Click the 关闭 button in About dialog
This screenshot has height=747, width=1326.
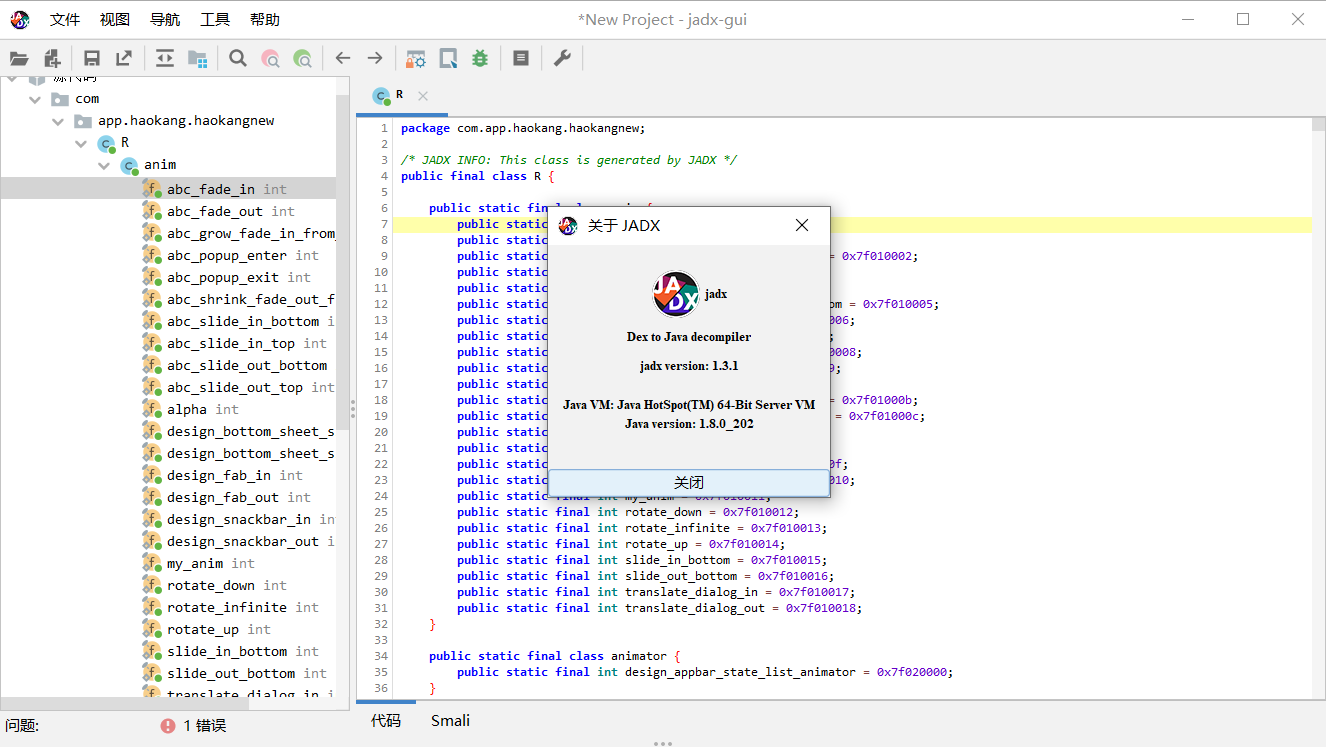pyautogui.click(x=689, y=482)
